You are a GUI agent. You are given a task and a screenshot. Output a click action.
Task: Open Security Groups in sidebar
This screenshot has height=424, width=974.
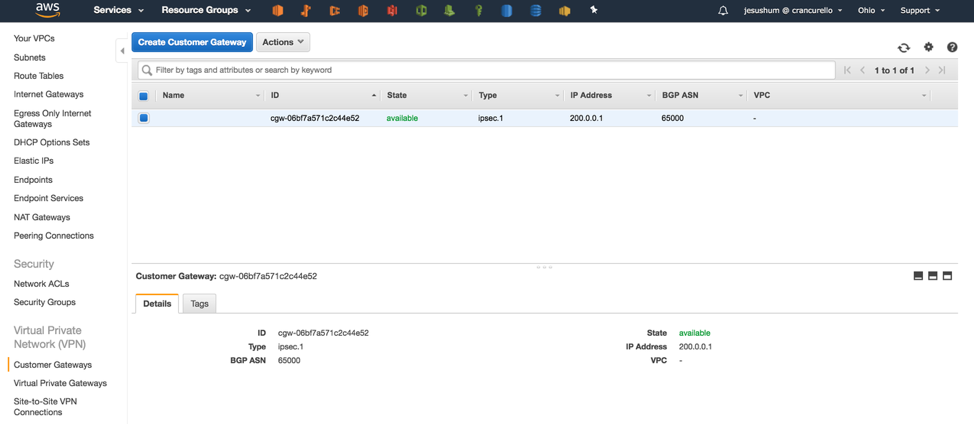pos(45,302)
